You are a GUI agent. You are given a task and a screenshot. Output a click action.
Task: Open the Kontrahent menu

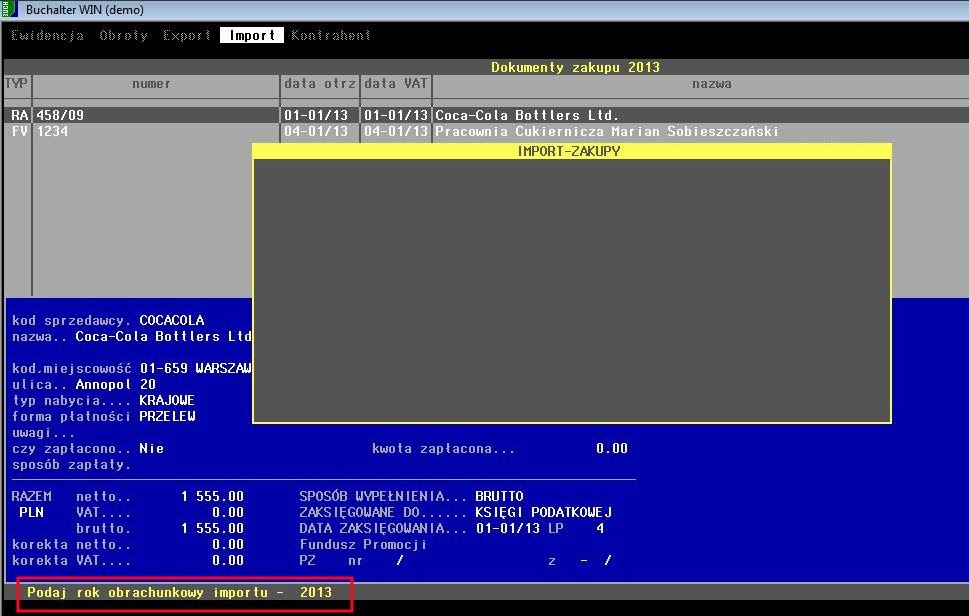click(x=331, y=35)
